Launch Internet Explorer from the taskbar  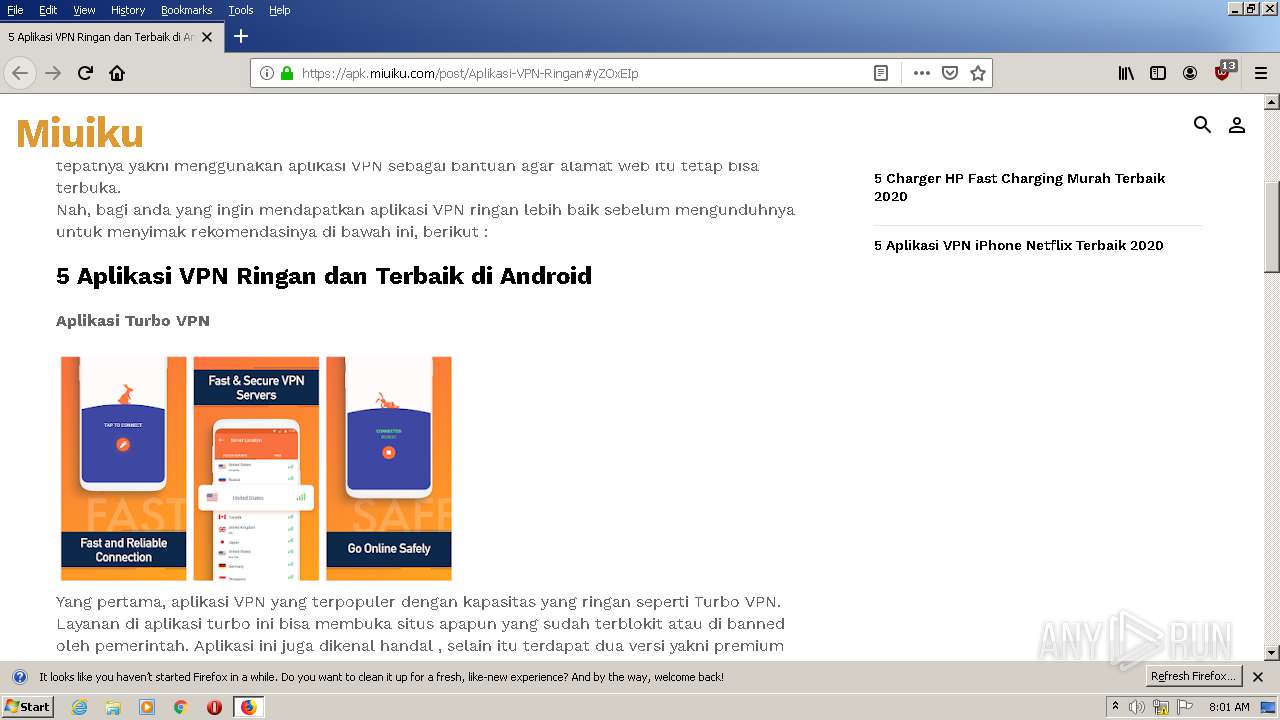(79, 707)
